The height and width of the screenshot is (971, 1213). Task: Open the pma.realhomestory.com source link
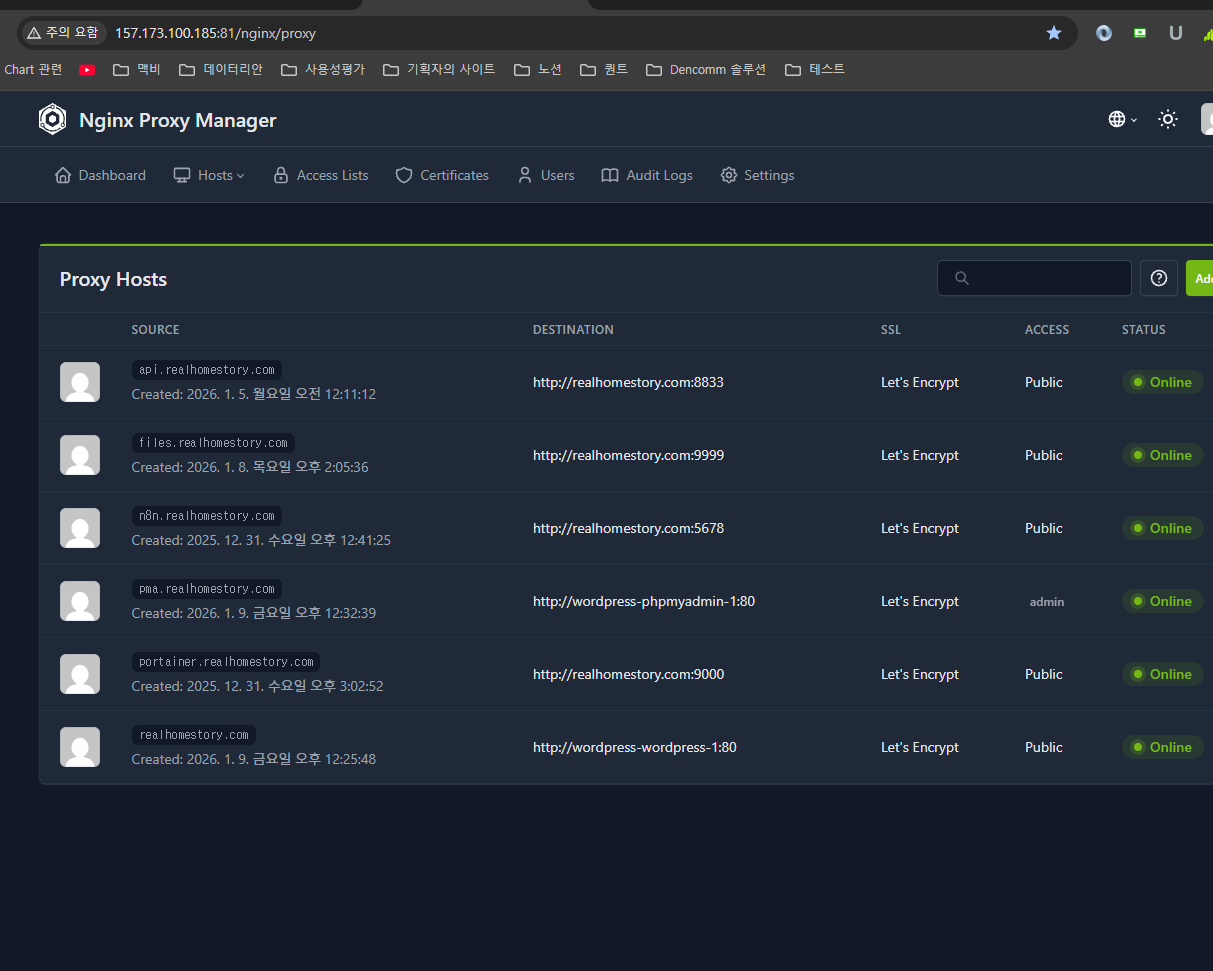(207, 589)
